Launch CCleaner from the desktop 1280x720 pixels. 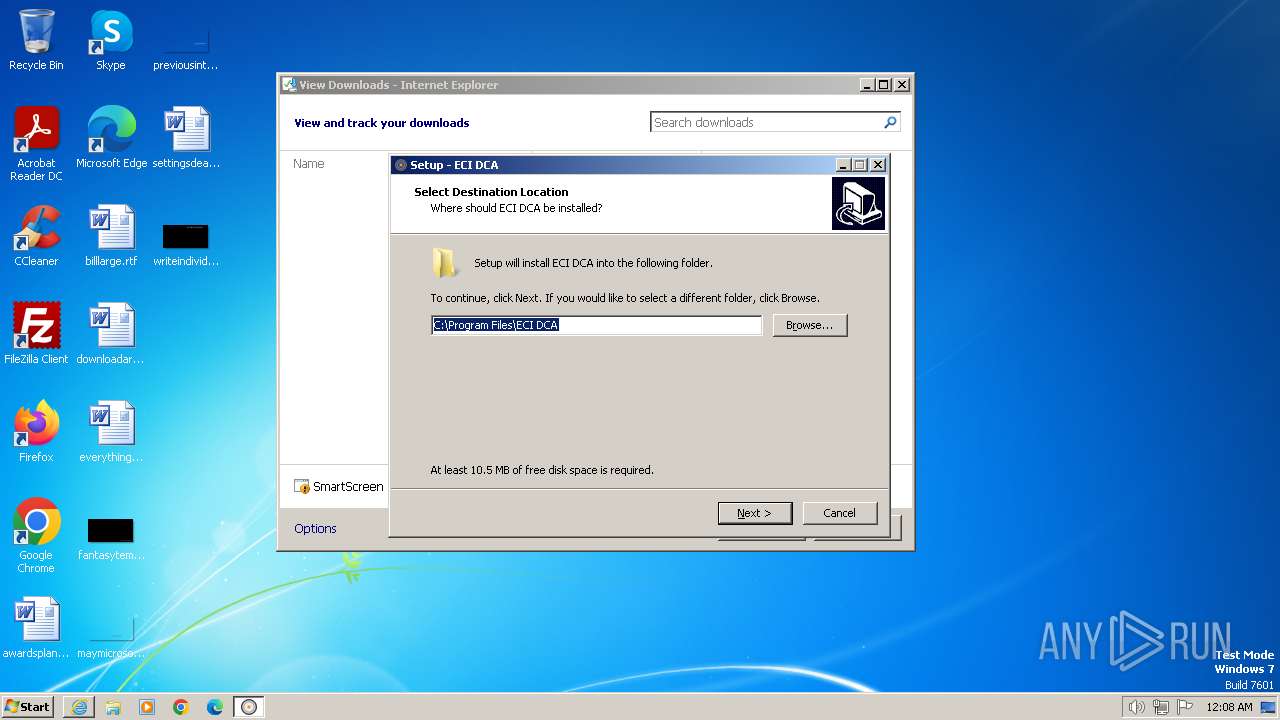pyautogui.click(x=36, y=235)
